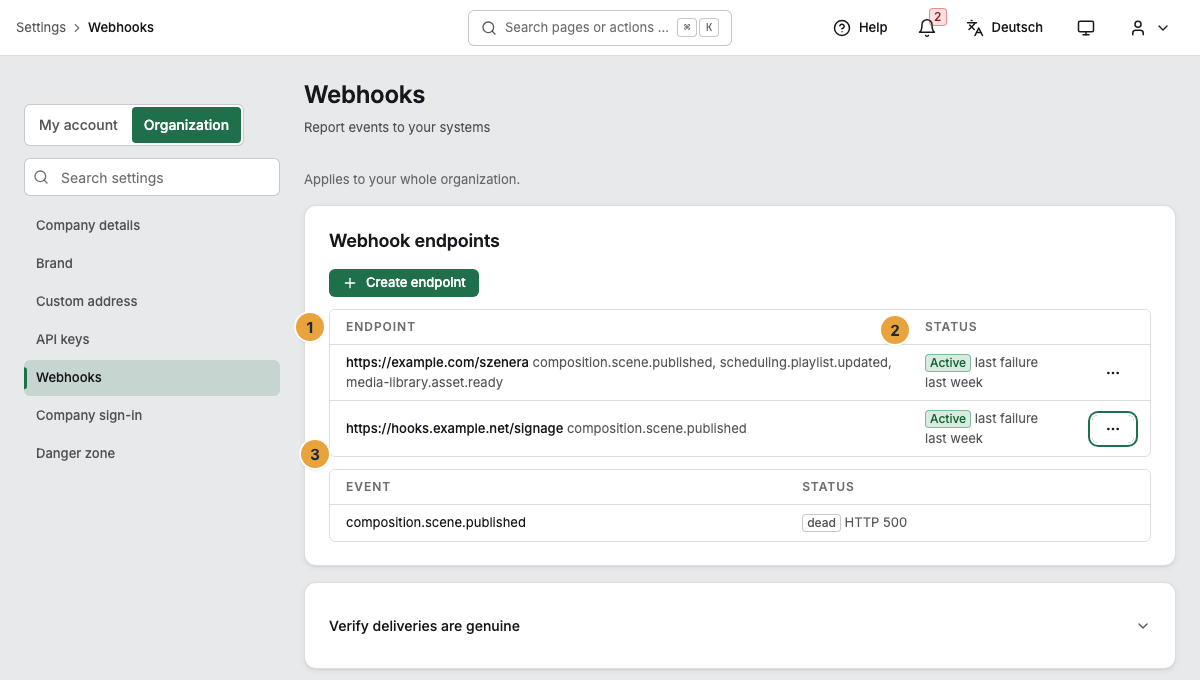Open Danger zone settings
The width and height of the screenshot is (1200, 680).
(x=152, y=453)
